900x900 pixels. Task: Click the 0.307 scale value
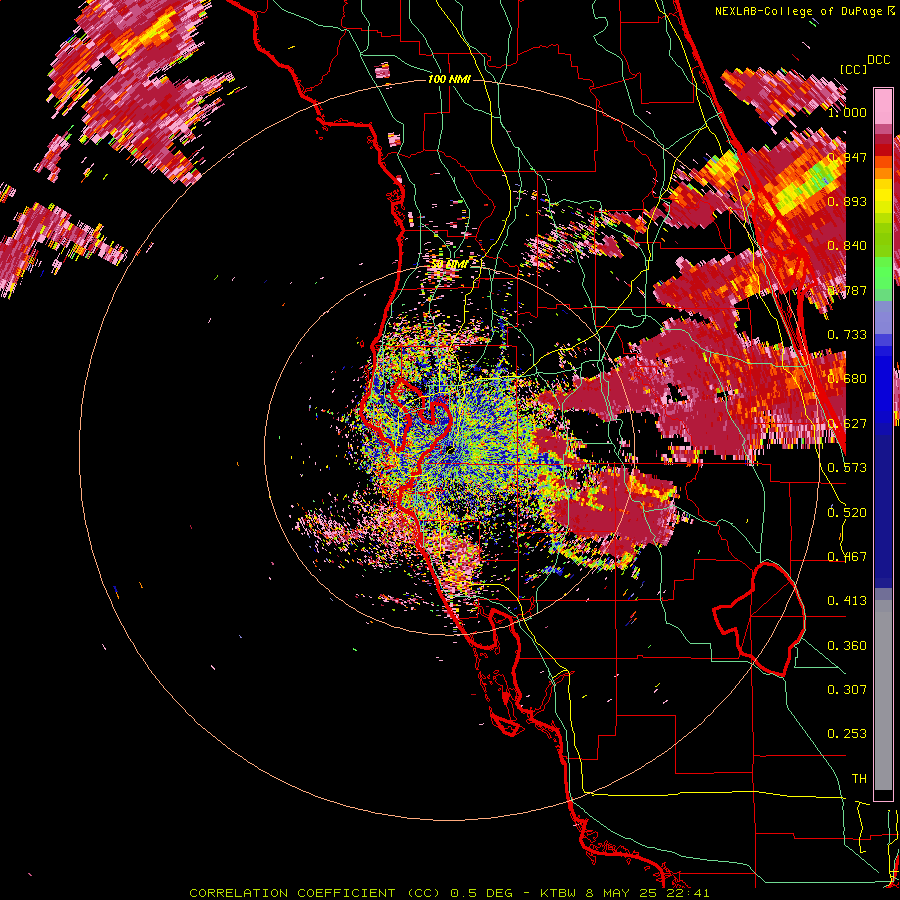(847, 689)
